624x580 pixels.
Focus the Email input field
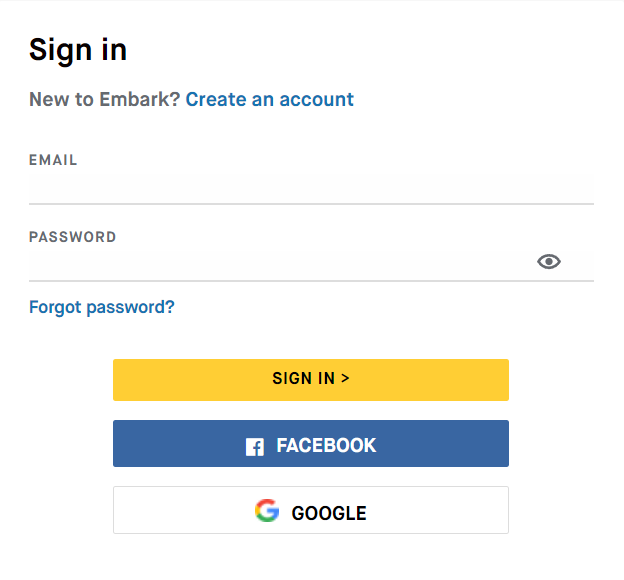(311, 189)
